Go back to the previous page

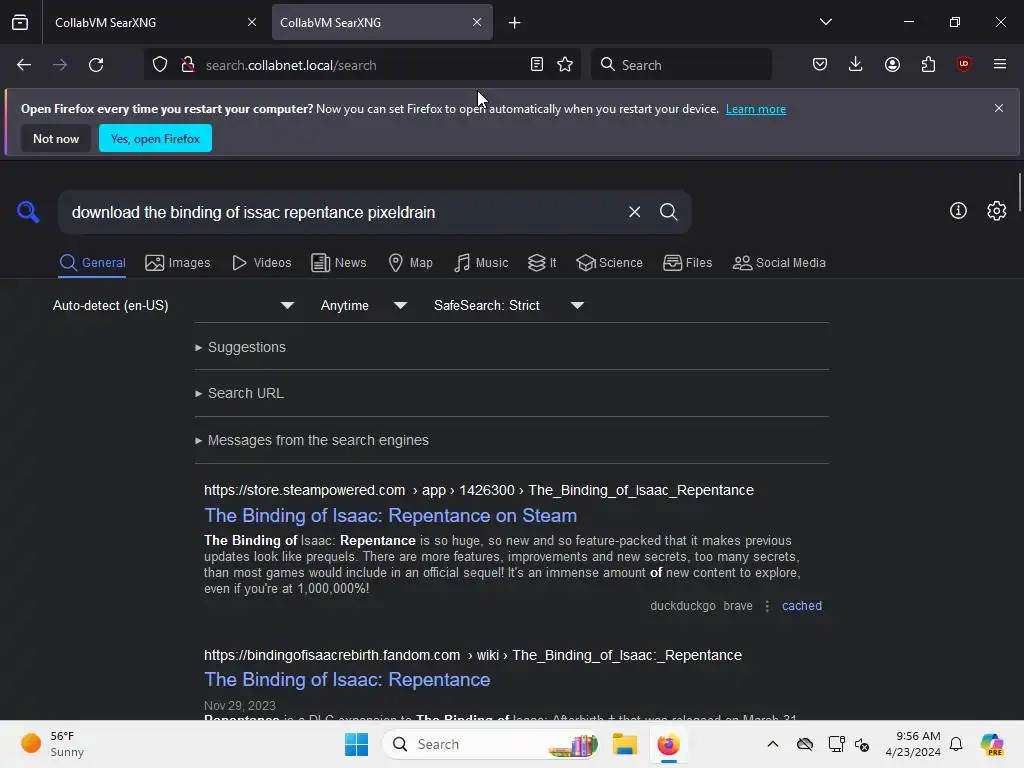24,65
